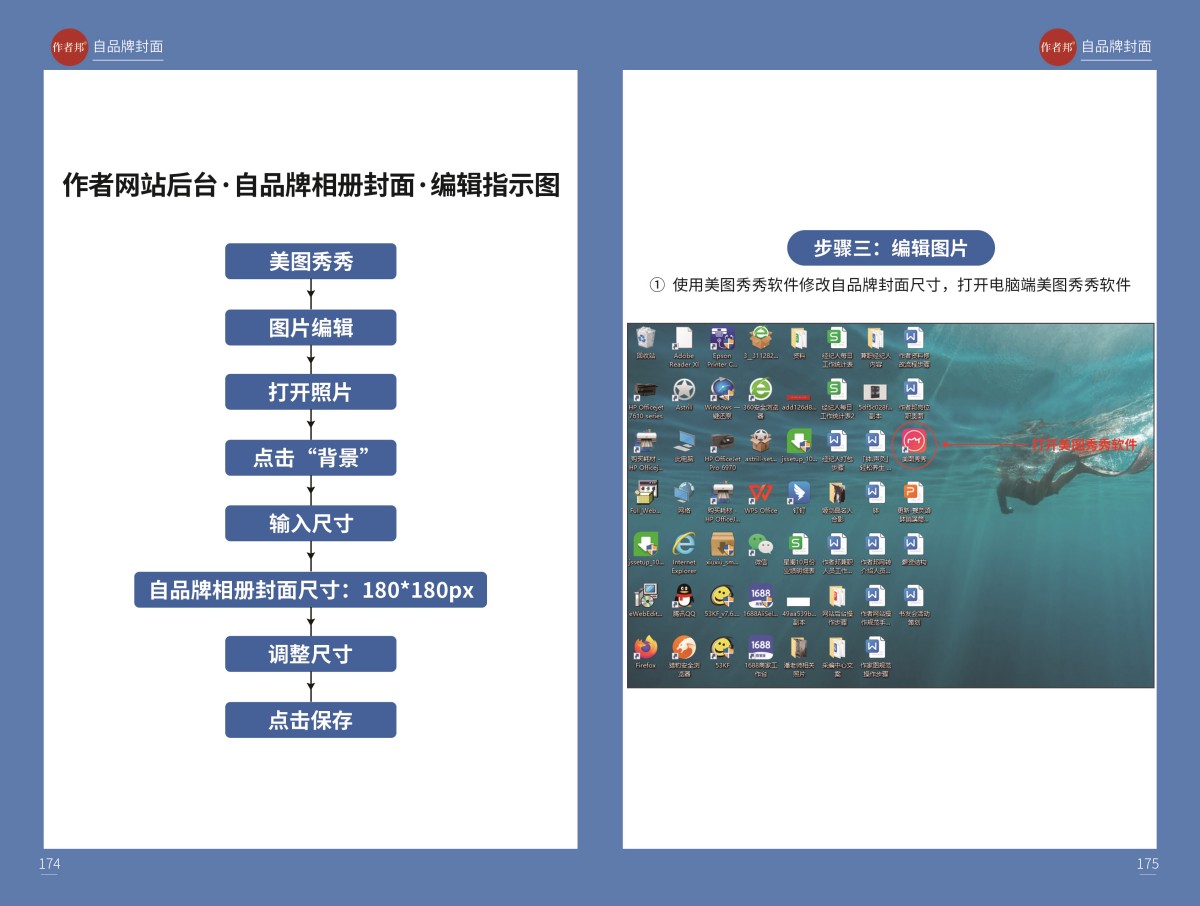Open the WeChat (微信) icon
Screen dimensions: 1200x906
(760, 544)
